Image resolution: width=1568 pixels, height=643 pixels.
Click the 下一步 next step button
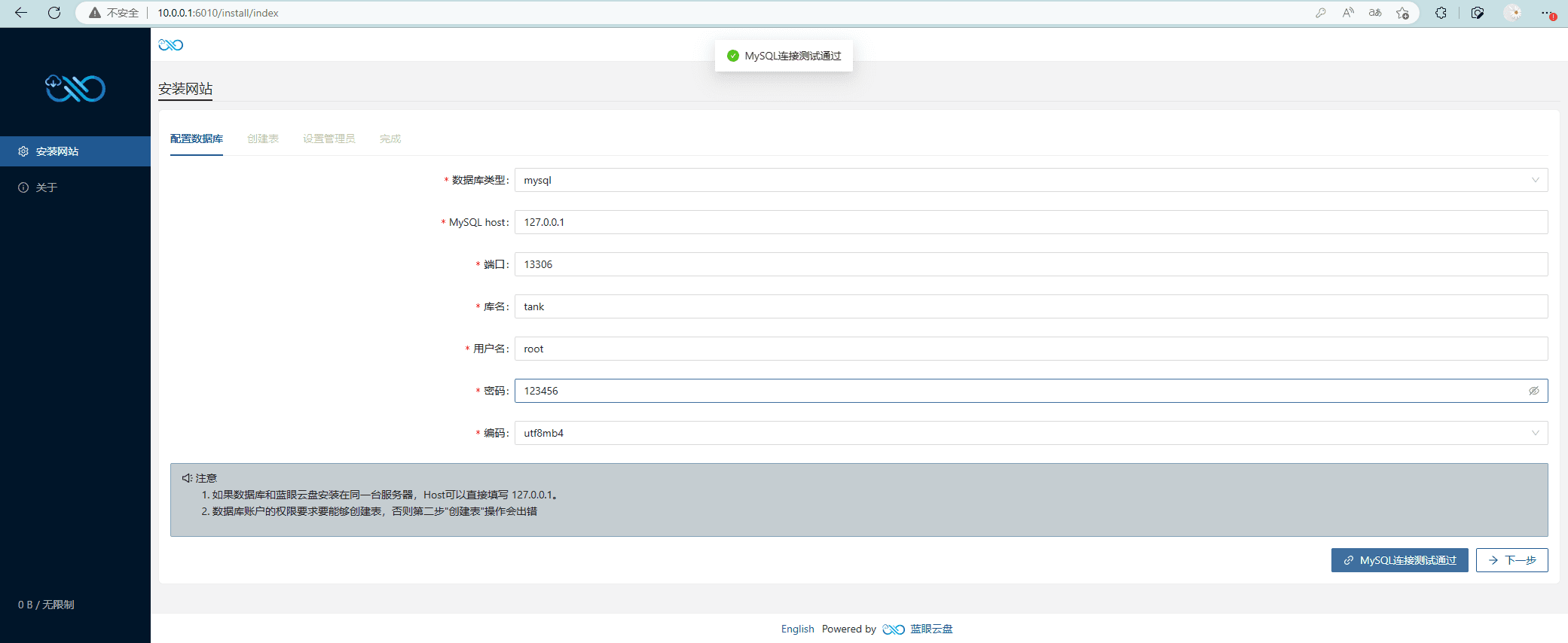point(1511,560)
